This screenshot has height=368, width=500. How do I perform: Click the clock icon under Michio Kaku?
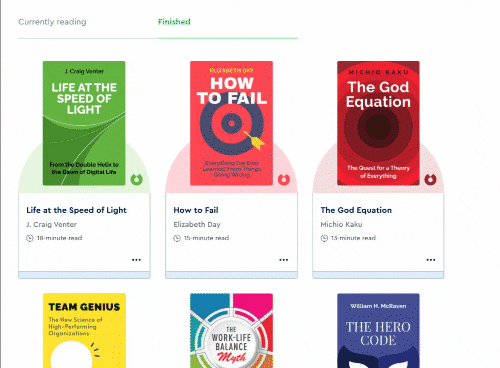(x=324, y=238)
